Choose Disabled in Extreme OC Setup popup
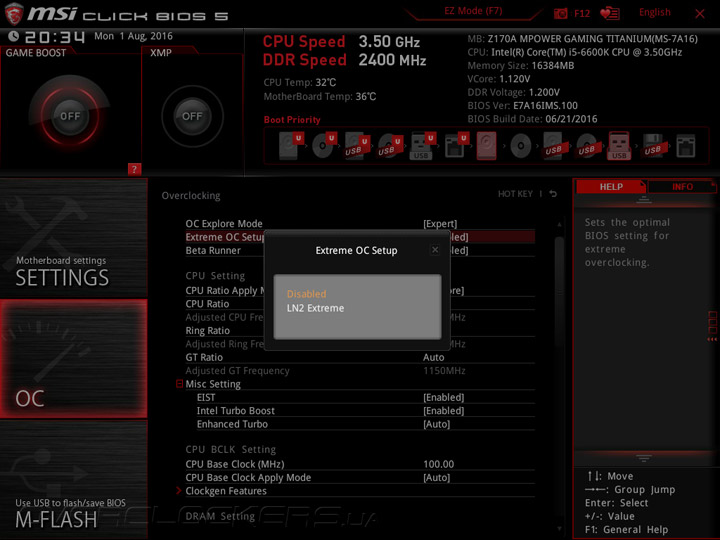The height and width of the screenshot is (540, 720). coord(306,294)
